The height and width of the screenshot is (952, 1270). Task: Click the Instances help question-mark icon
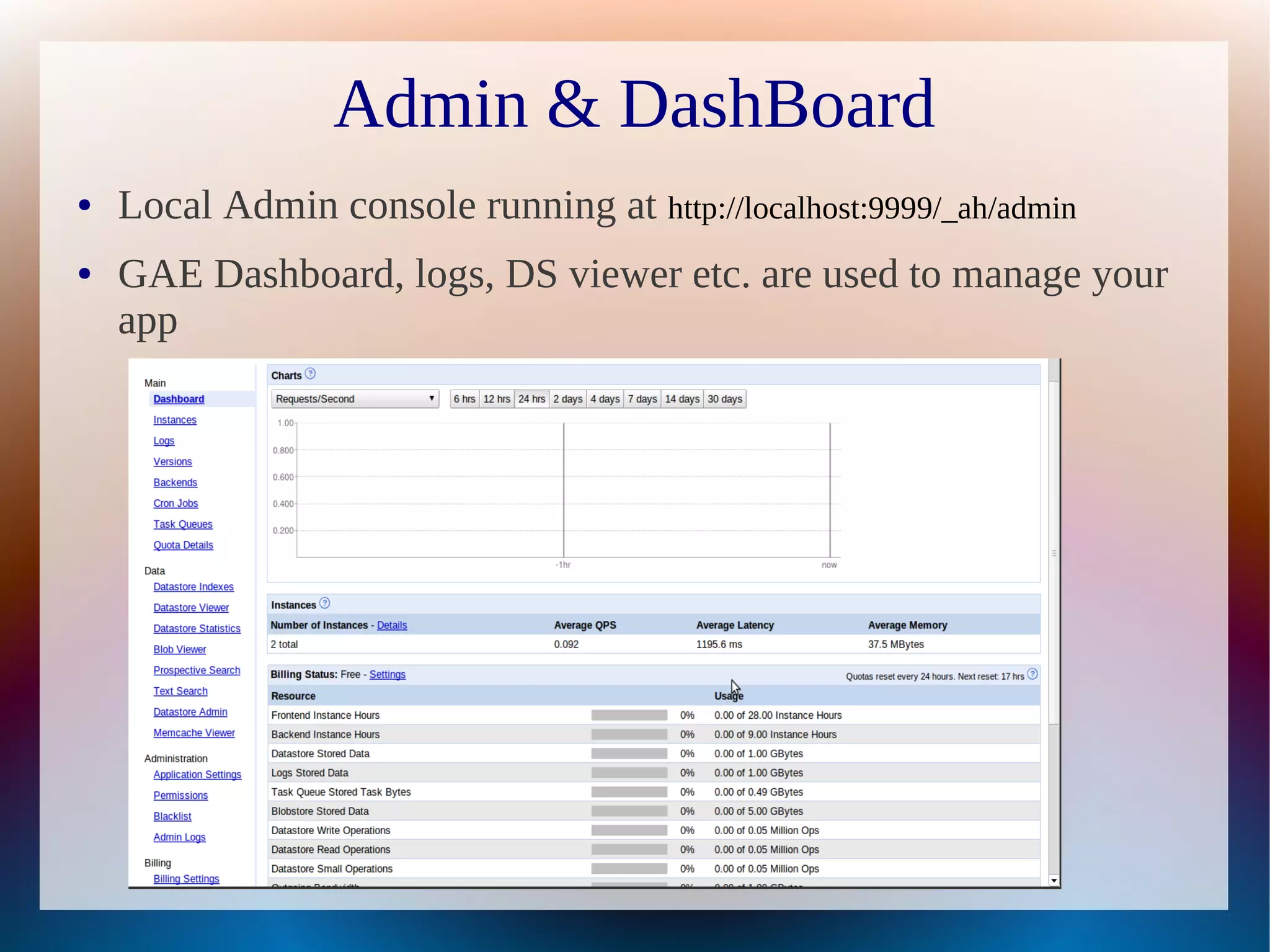[x=325, y=603]
